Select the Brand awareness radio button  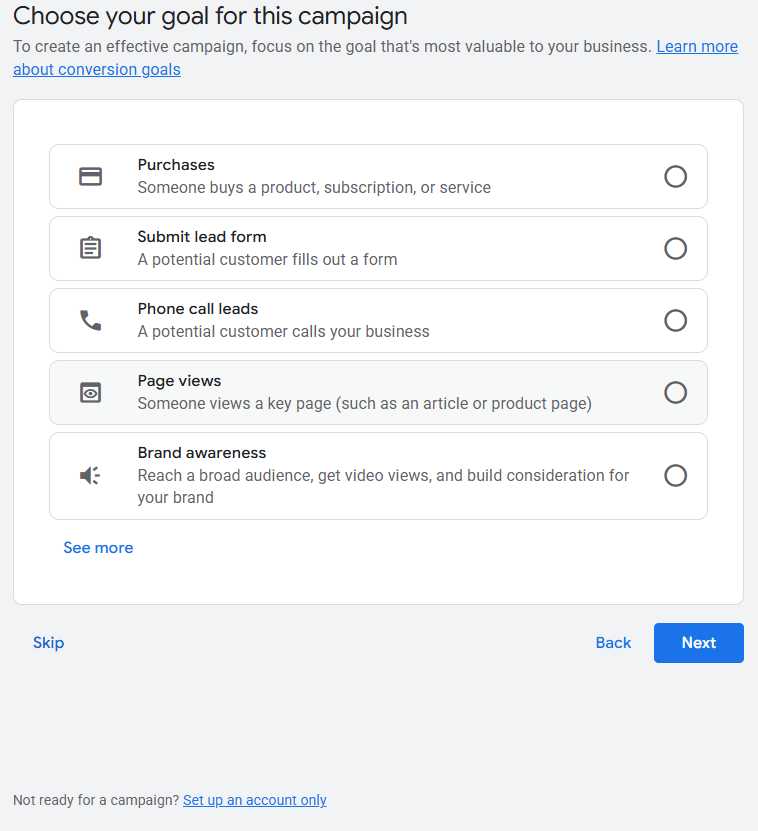[675, 475]
